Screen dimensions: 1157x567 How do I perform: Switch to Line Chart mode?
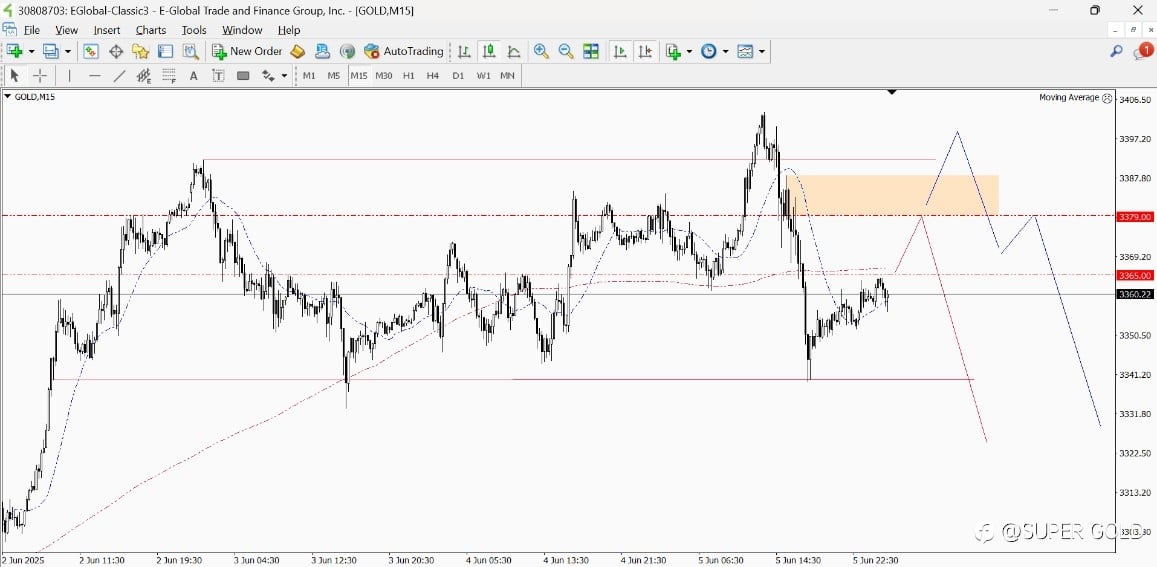coord(514,51)
